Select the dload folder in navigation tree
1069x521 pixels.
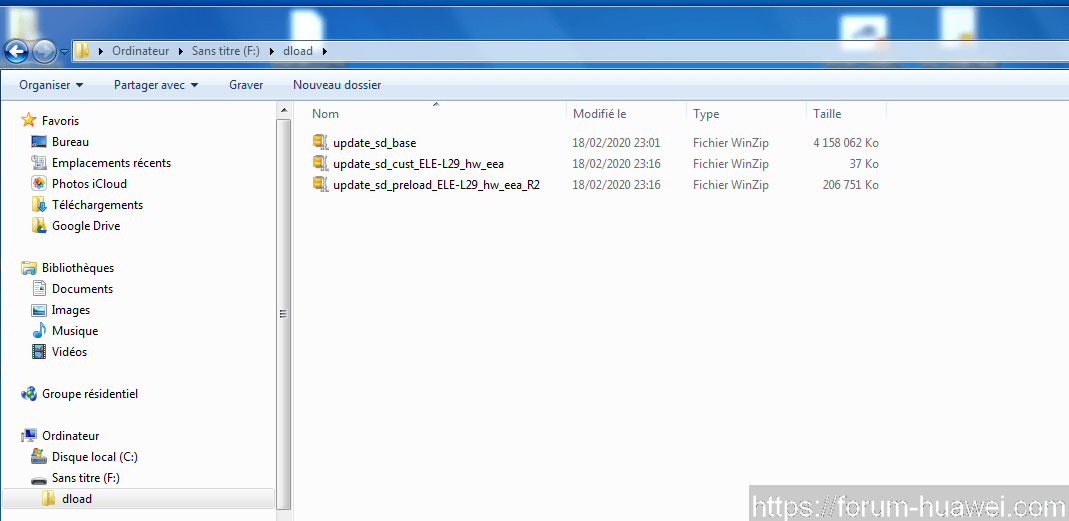tap(76, 499)
